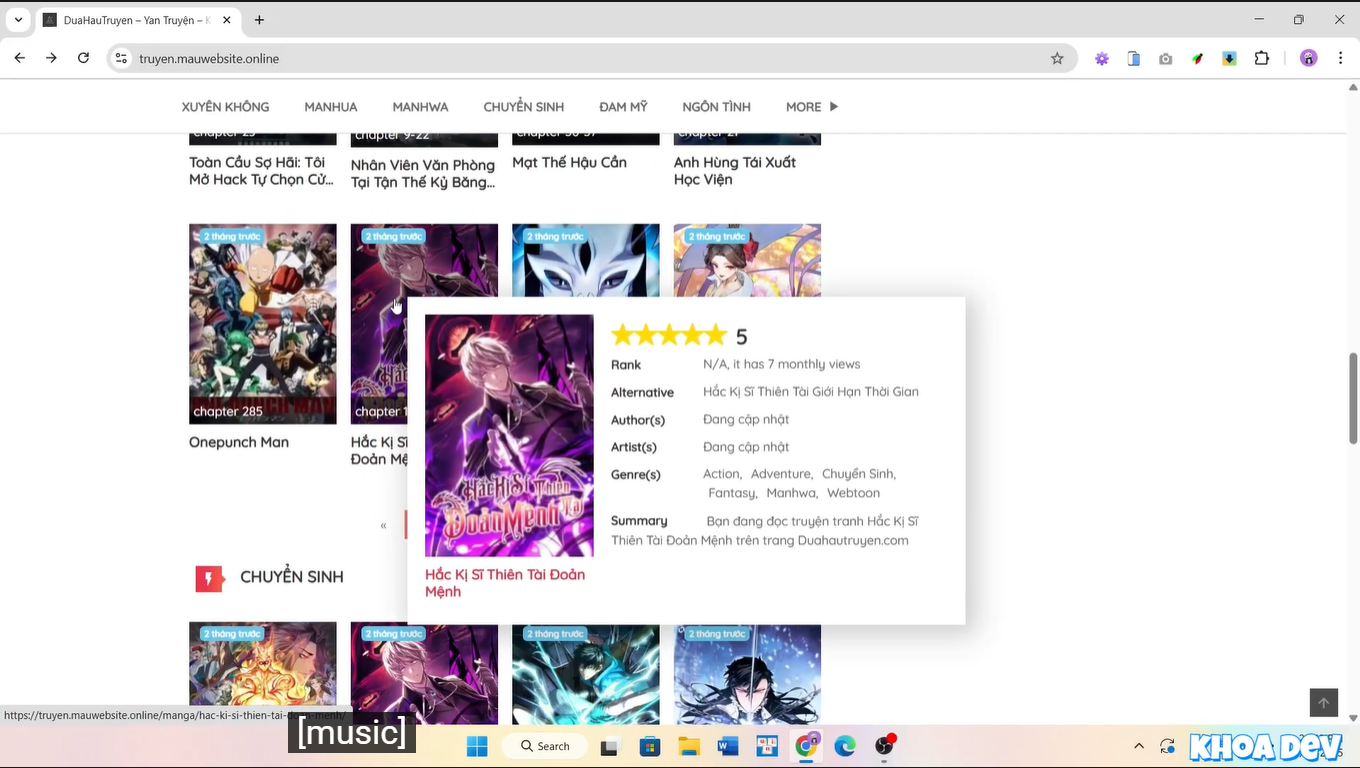Open Nhân Viên Văn Phòng manga title
The image size is (1360, 768).
coord(423,173)
